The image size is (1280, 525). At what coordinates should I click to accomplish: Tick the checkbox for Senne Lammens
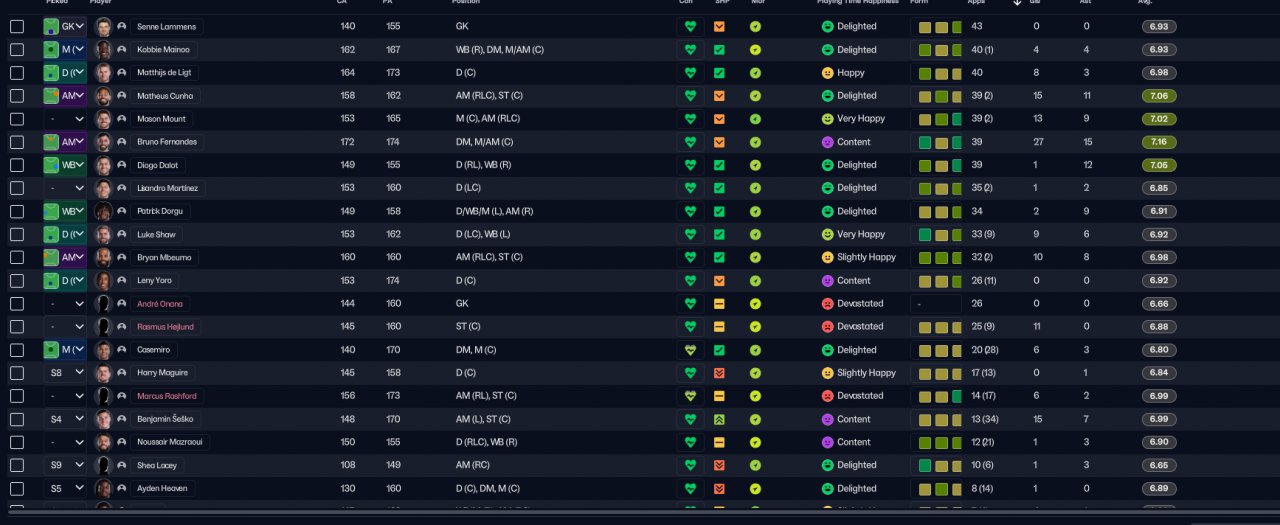[x=17, y=26]
